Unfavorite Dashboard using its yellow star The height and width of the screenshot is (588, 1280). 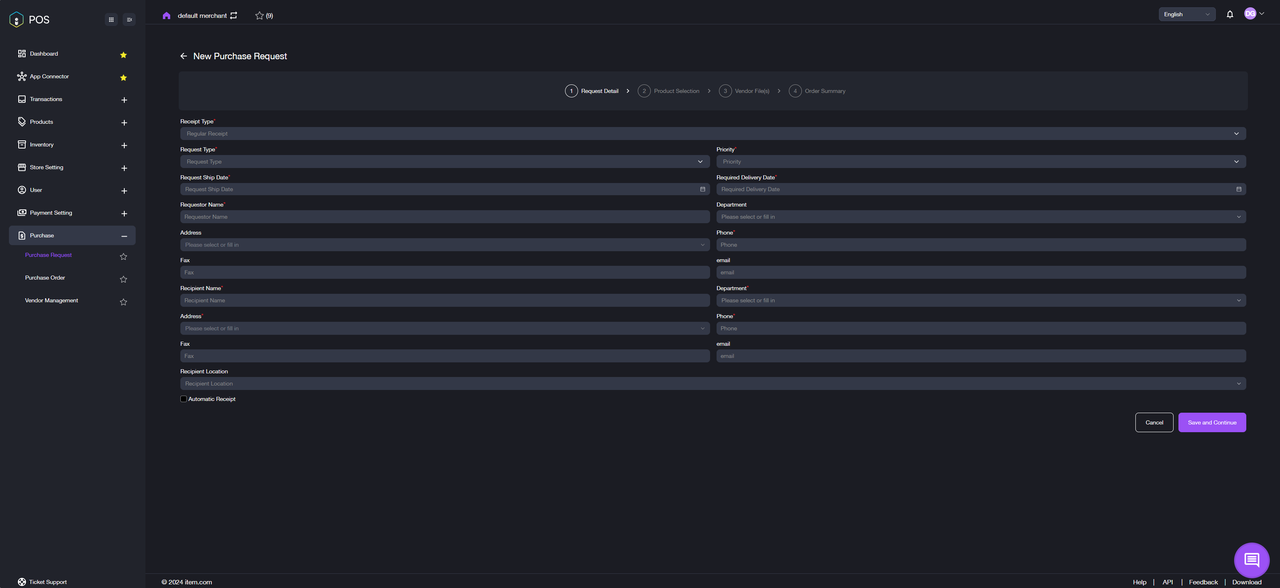point(124,54)
